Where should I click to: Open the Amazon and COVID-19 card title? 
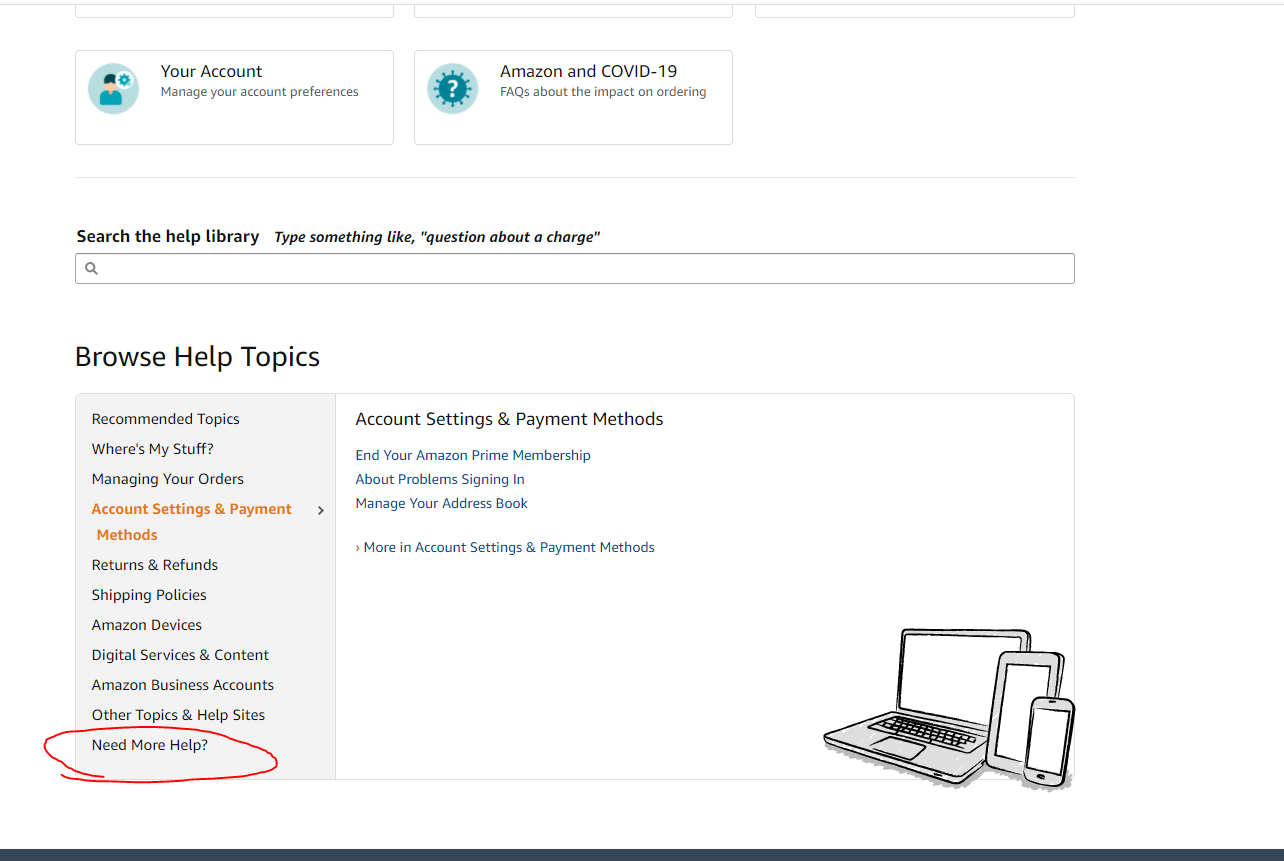tap(588, 72)
